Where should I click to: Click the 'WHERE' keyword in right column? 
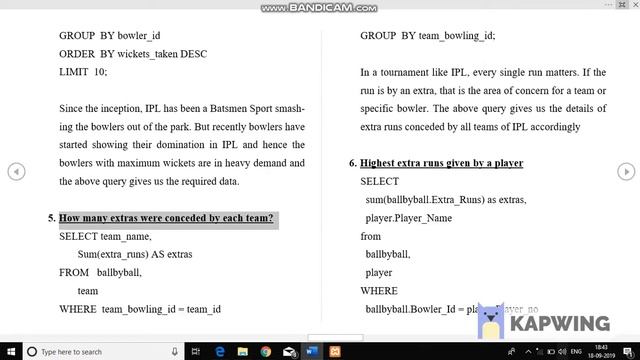(x=379, y=291)
